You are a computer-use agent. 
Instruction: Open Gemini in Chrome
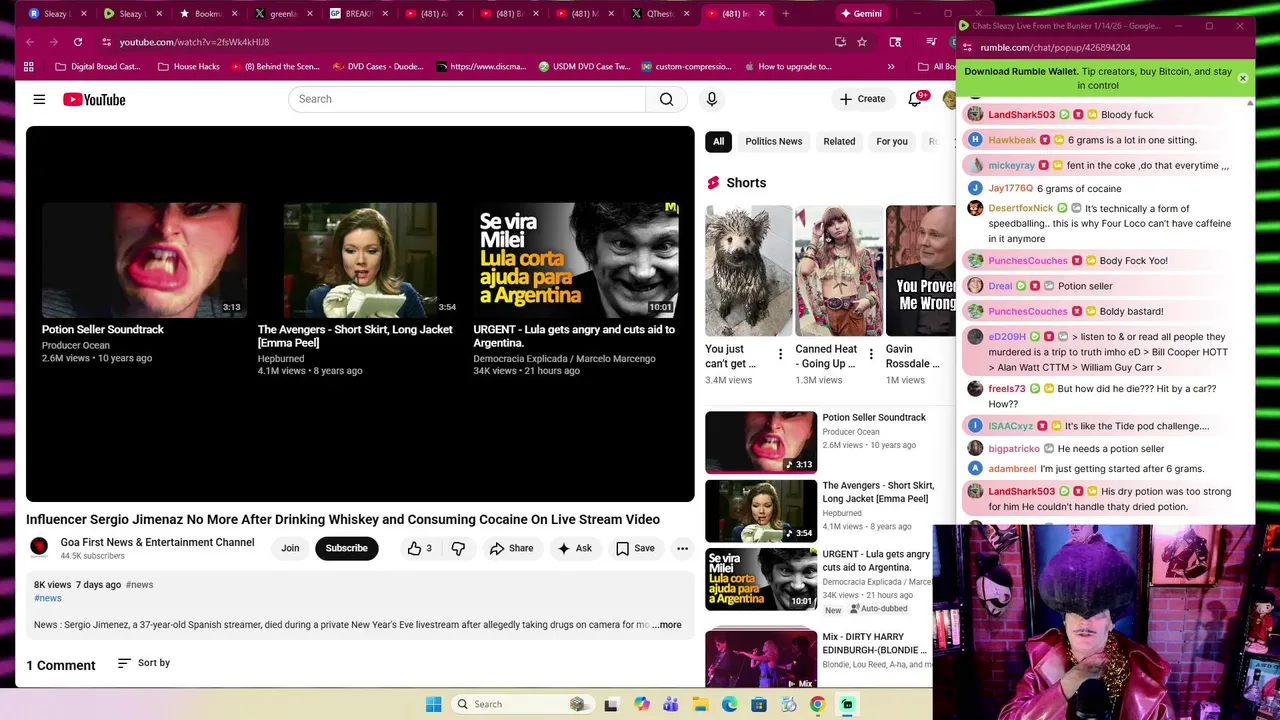click(861, 14)
